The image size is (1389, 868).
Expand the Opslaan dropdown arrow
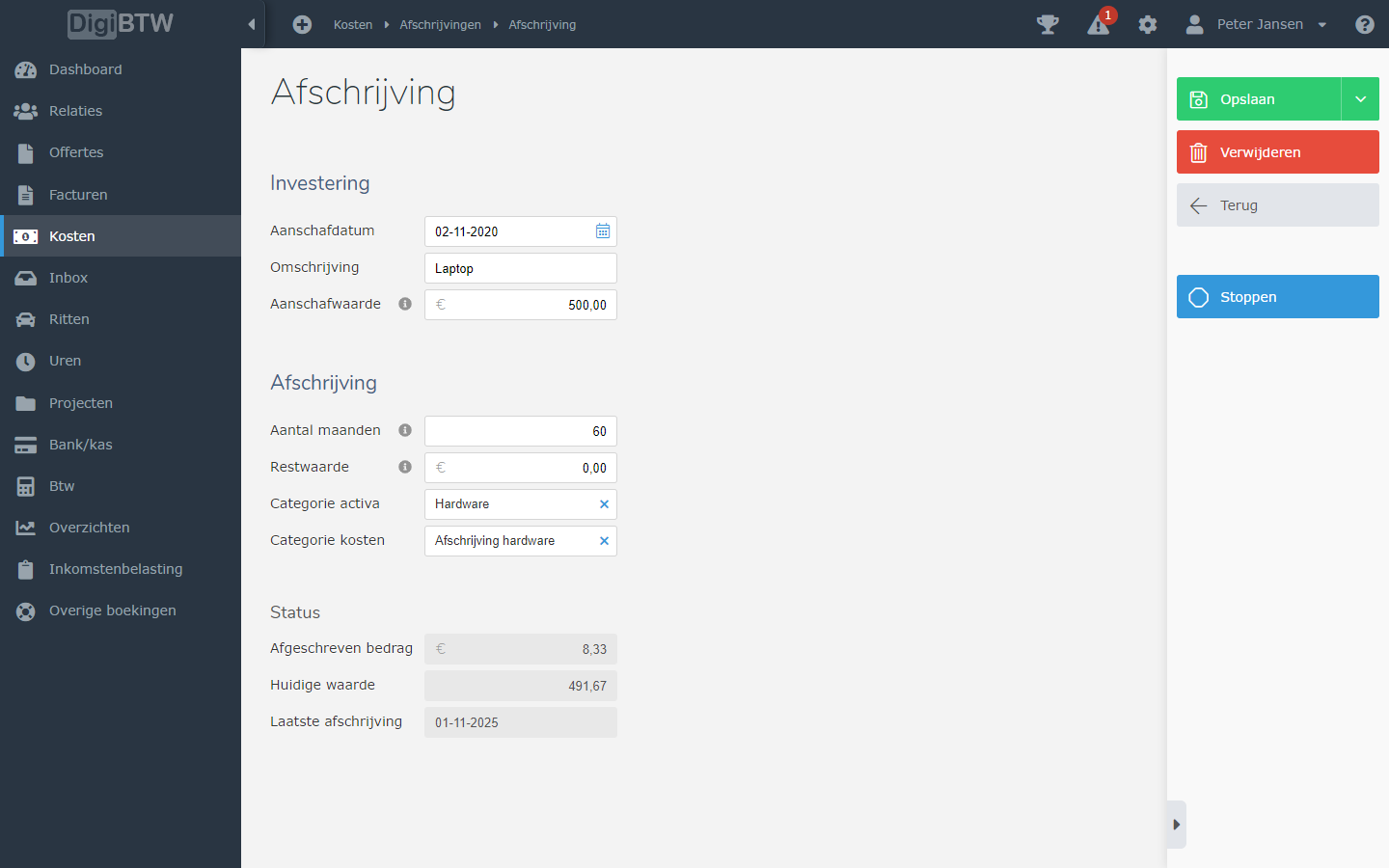[1360, 99]
